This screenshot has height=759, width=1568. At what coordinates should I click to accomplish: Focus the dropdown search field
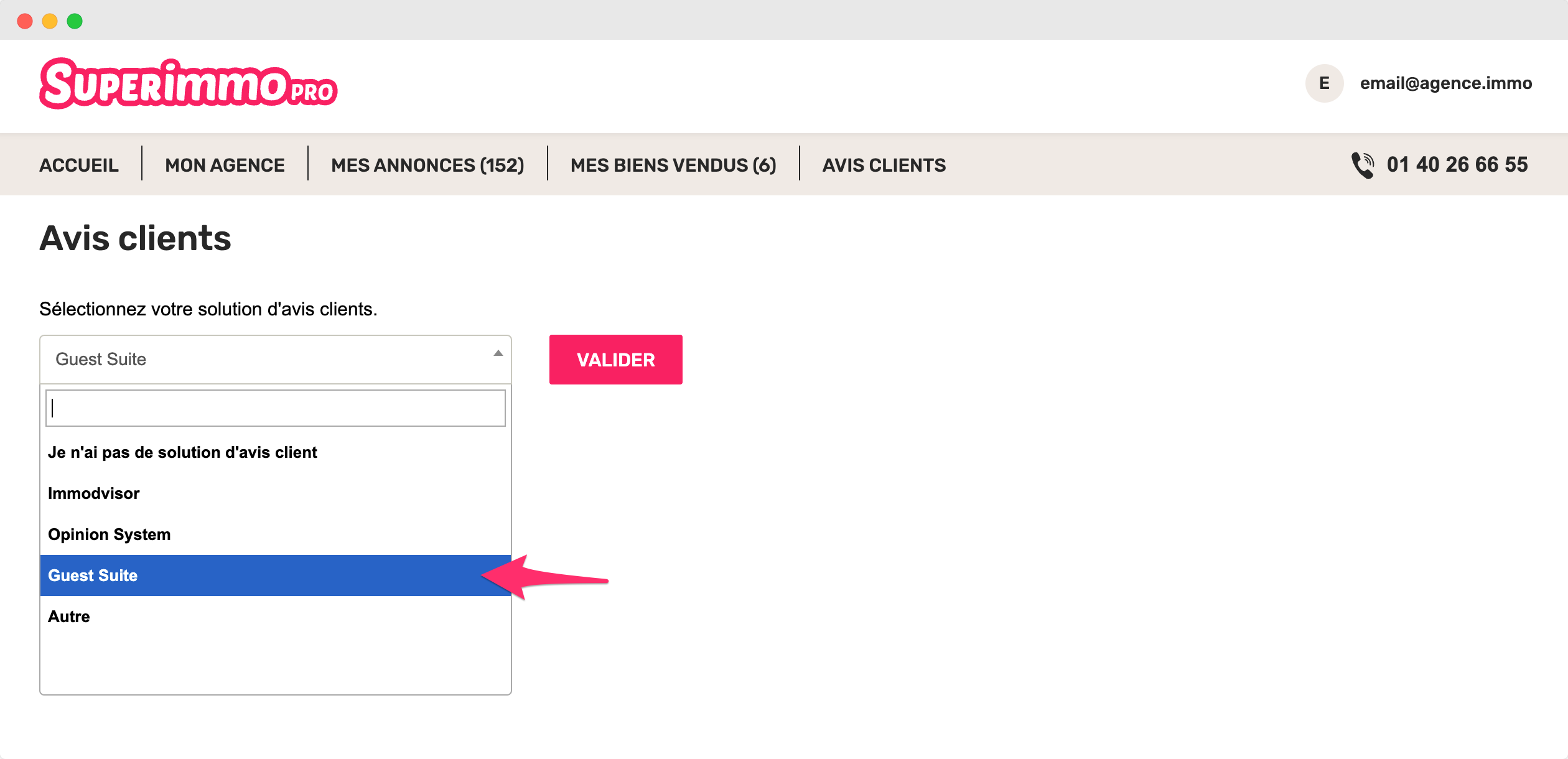tap(276, 408)
